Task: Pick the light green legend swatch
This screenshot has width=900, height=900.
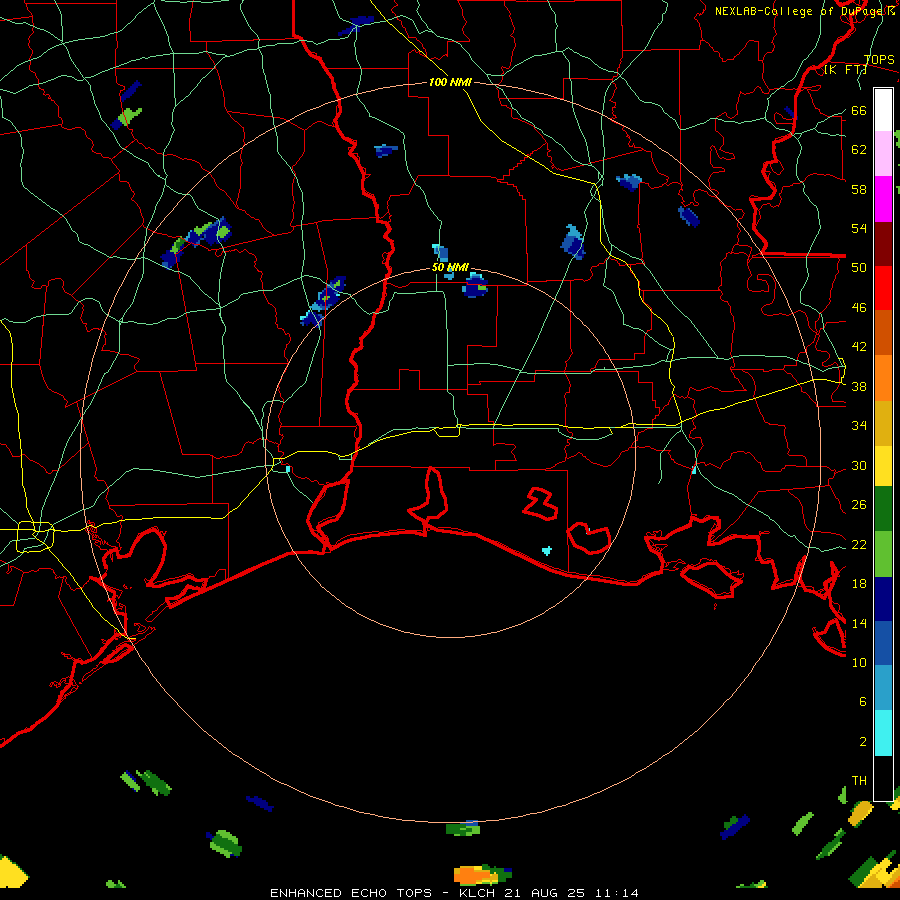Action: click(x=883, y=554)
